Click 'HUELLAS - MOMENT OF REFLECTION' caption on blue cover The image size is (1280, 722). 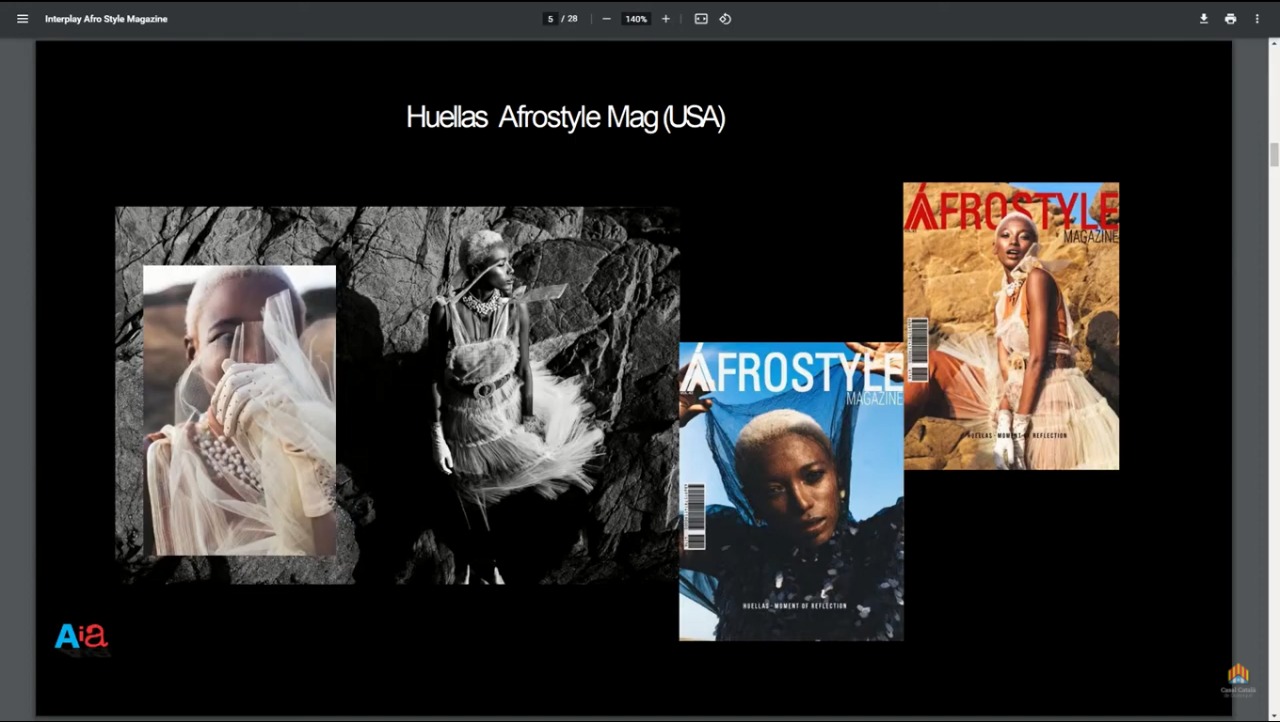pyautogui.click(x=794, y=606)
